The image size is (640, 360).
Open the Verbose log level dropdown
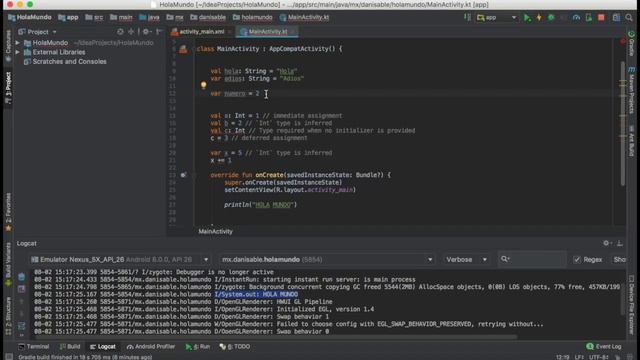[466, 260]
